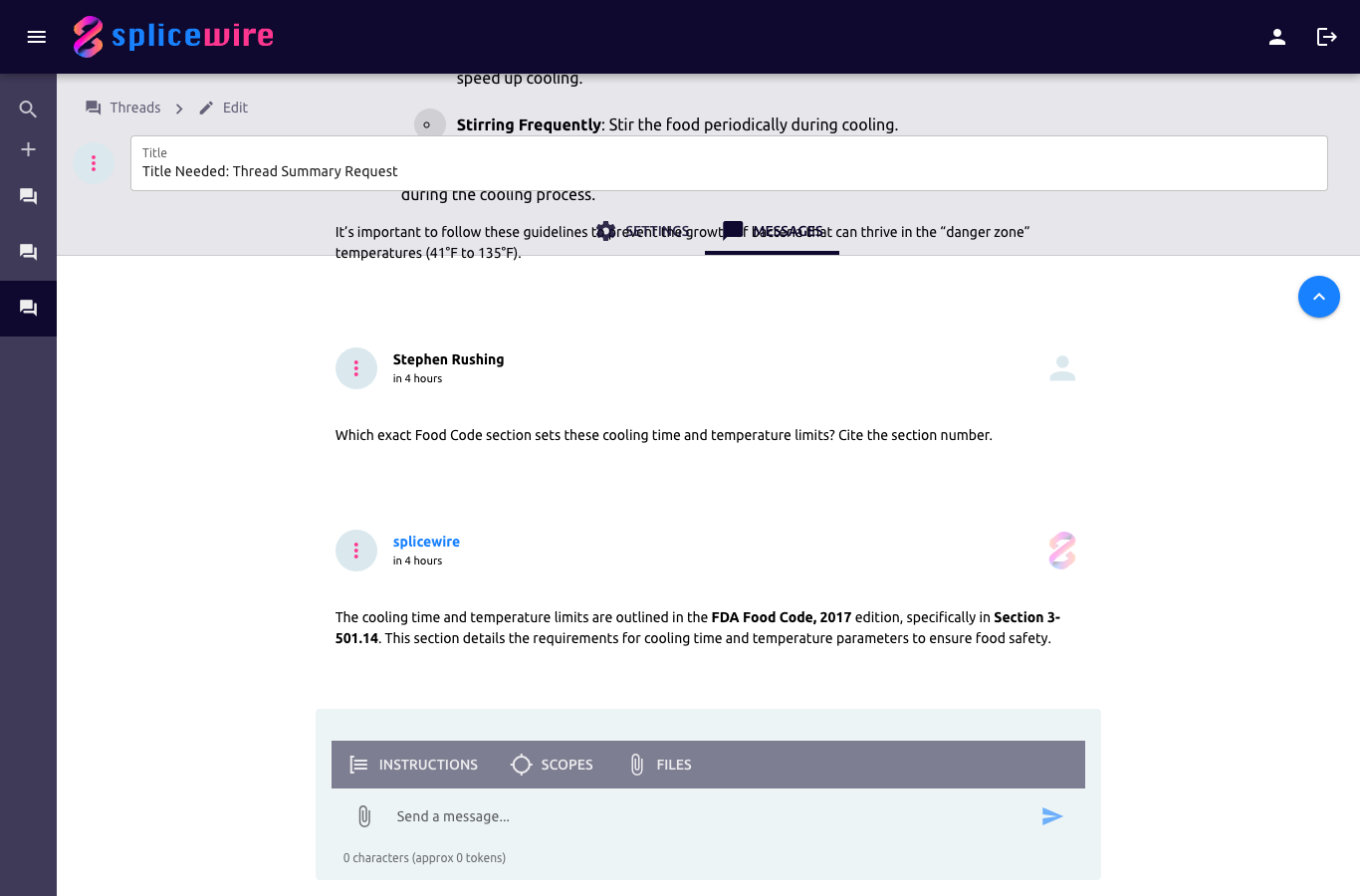Screen dimensions: 1360x896
Task: Switch to the Messages tab
Action: pyautogui.click(x=772, y=231)
